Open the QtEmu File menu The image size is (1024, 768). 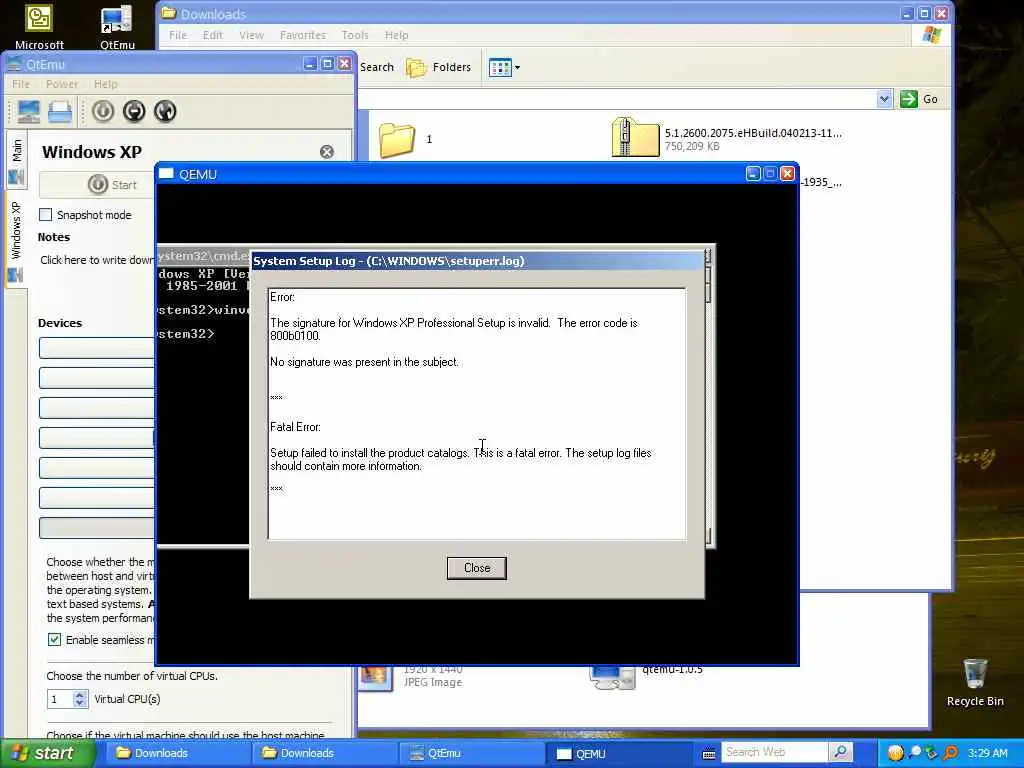21,84
